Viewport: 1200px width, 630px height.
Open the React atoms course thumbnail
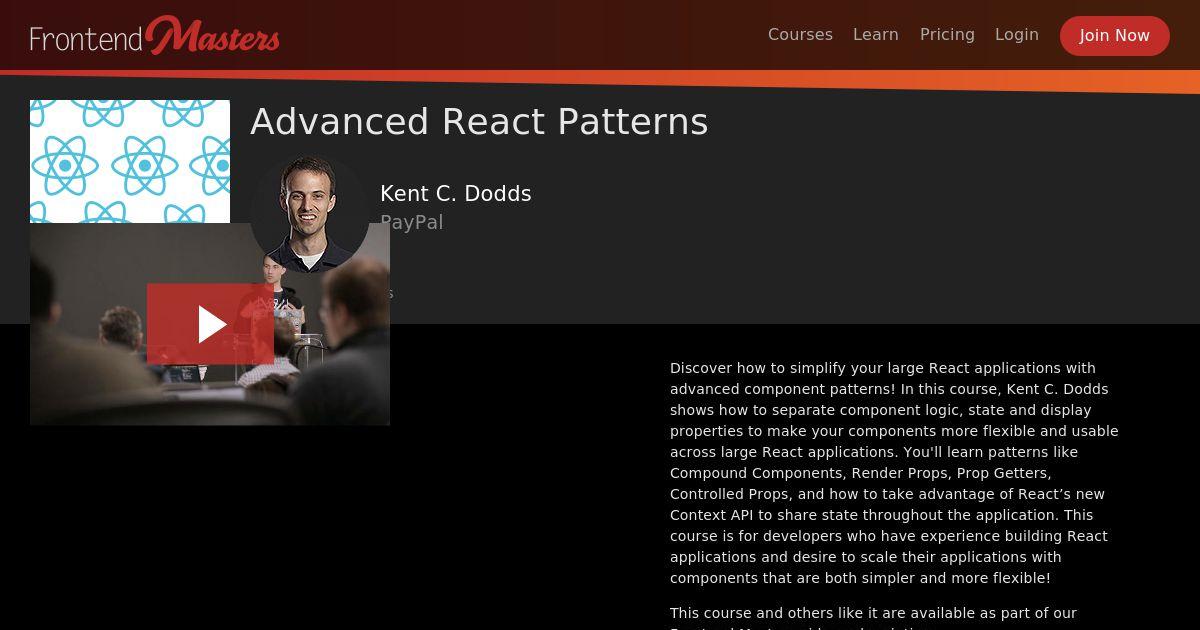click(130, 161)
